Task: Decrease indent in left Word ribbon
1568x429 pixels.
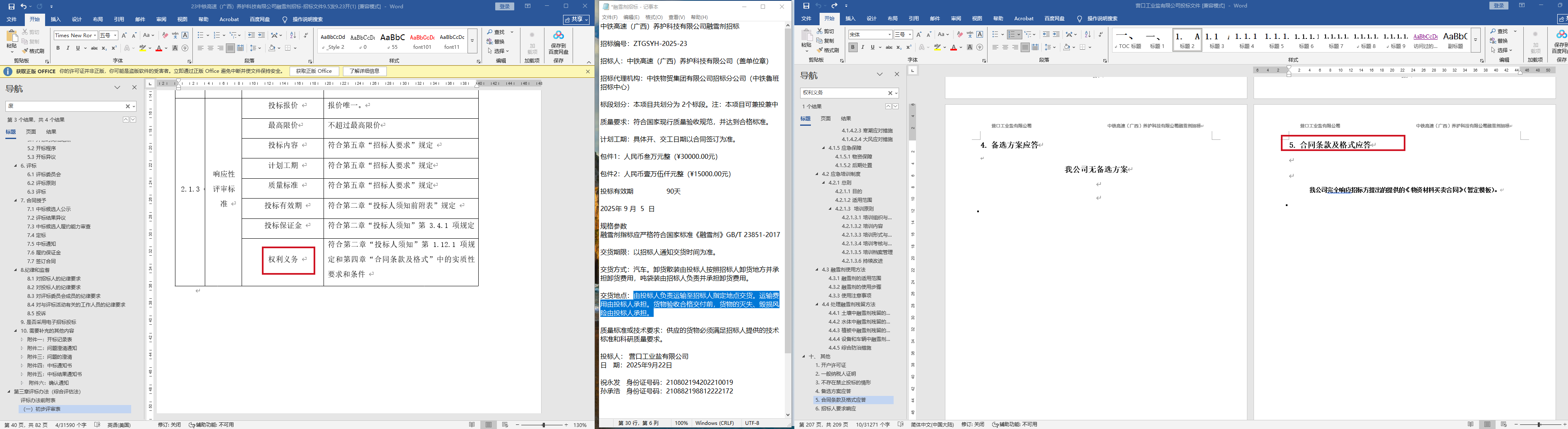Action: click(252, 35)
